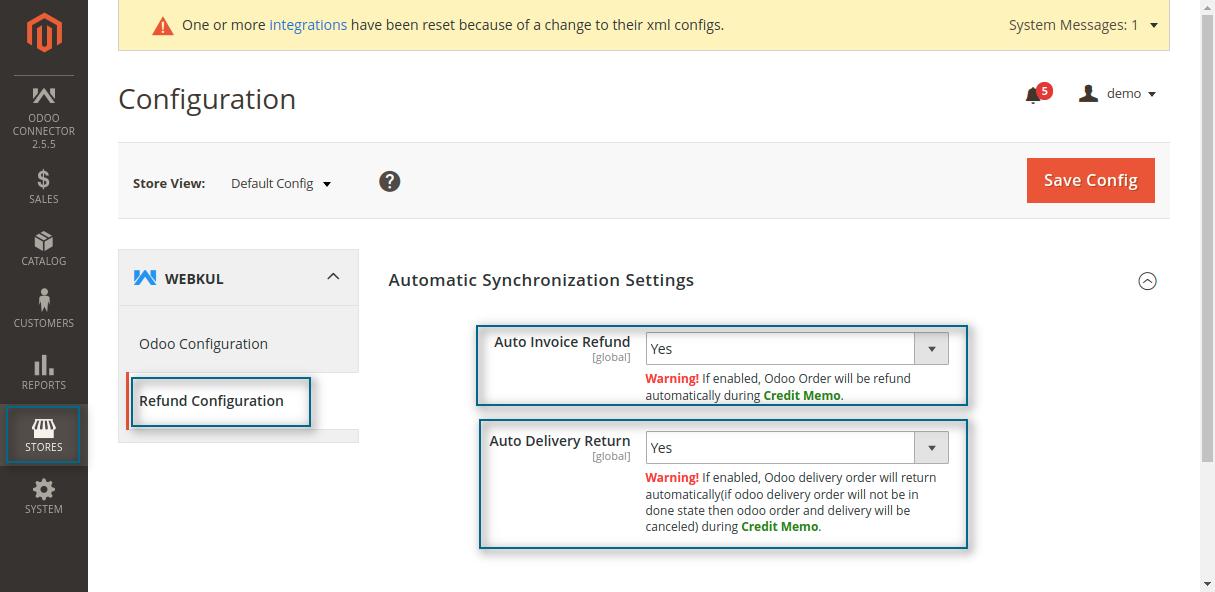Viewport: 1215px width, 592px height.
Task: Expand the demo user account menu
Action: tap(1118, 94)
